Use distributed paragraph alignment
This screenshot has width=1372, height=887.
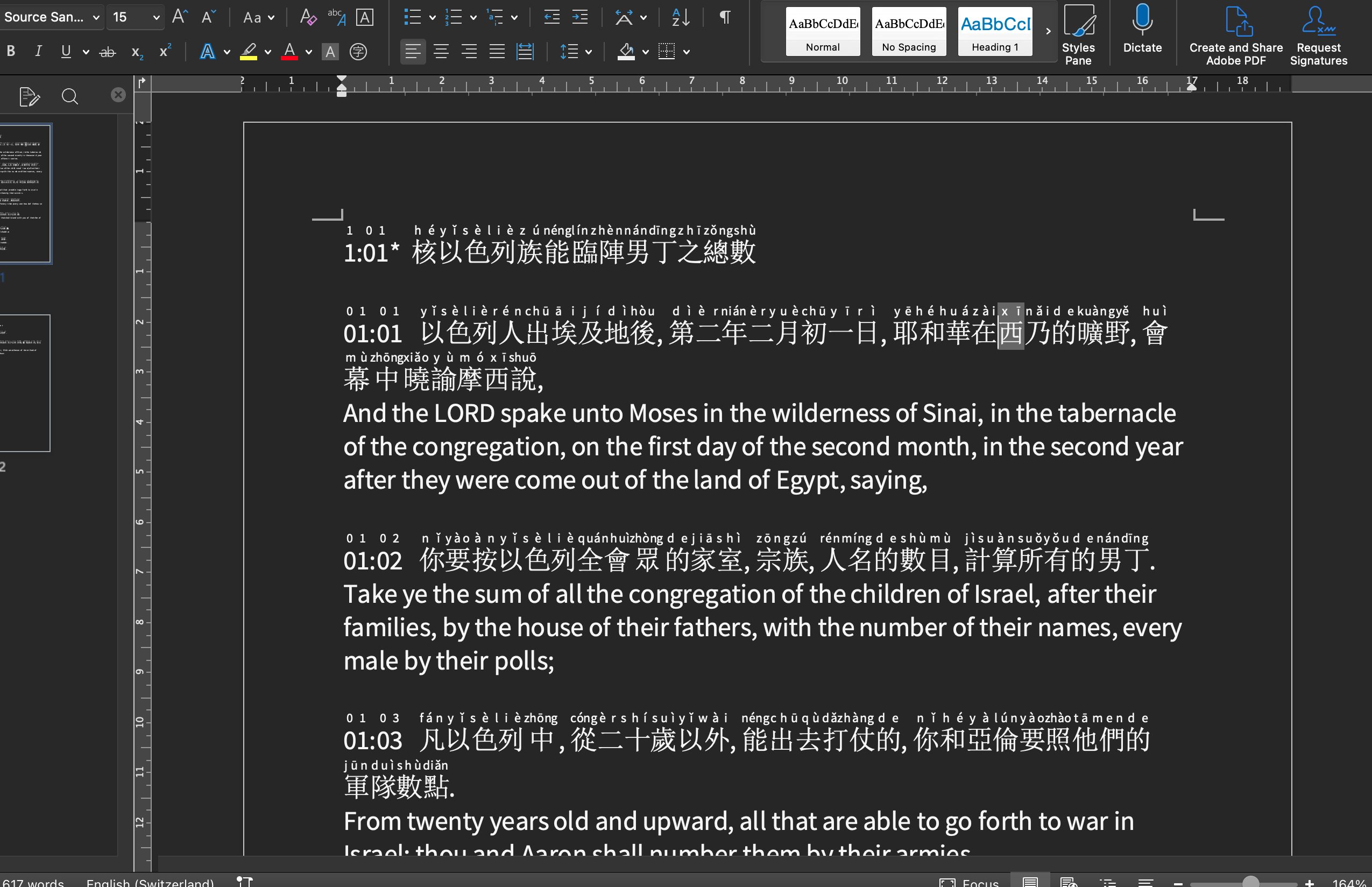click(525, 52)
